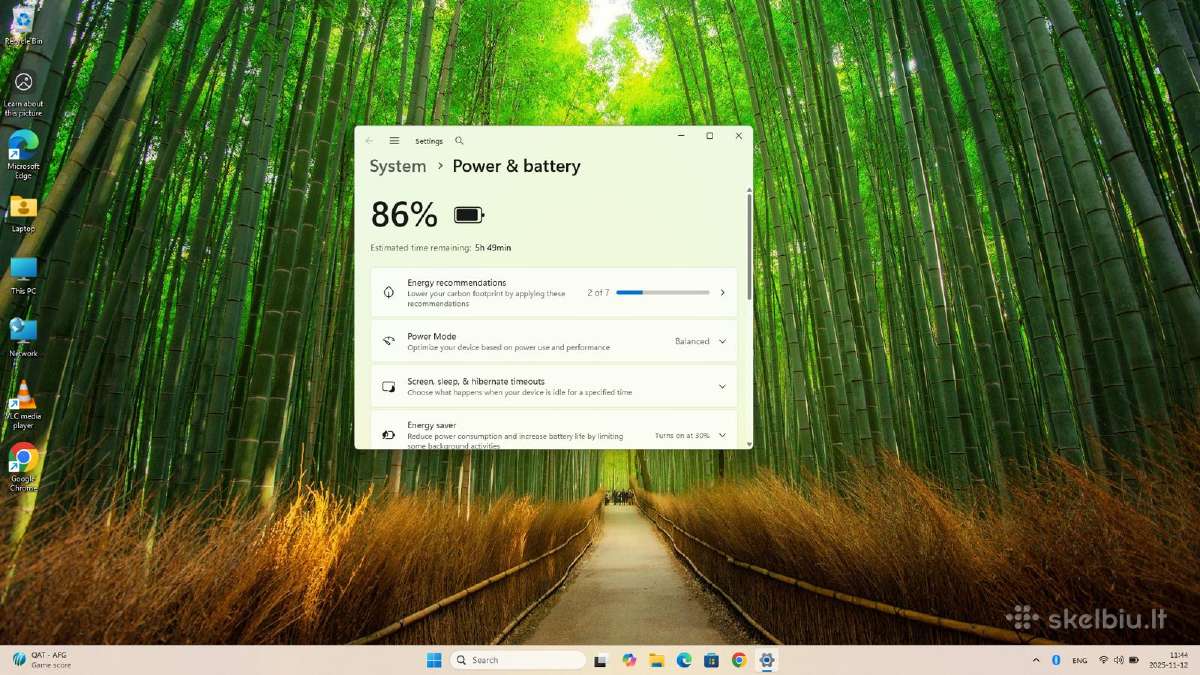The width and height of the screenshot is (1200, 675).
Task: Click the battery icon in system tray
Action: tap(1133, 660)
